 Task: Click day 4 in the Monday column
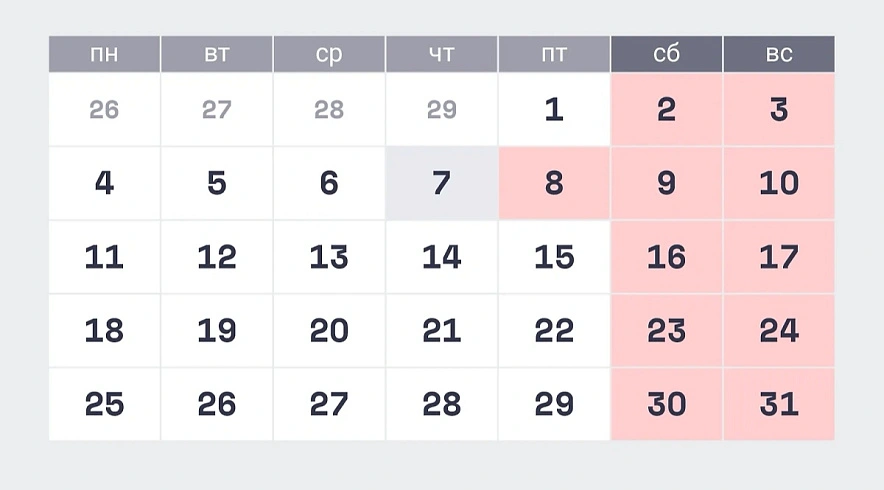click(x=104, y=183)
